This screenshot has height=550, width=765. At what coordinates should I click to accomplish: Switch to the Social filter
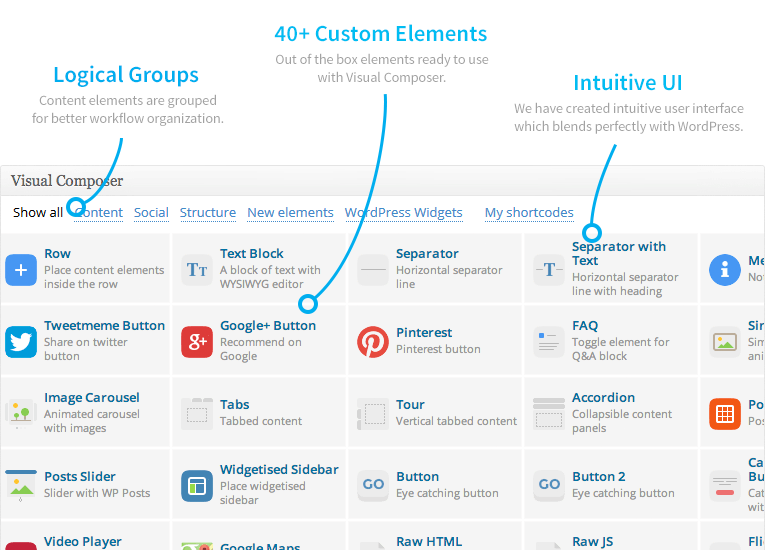151,213
